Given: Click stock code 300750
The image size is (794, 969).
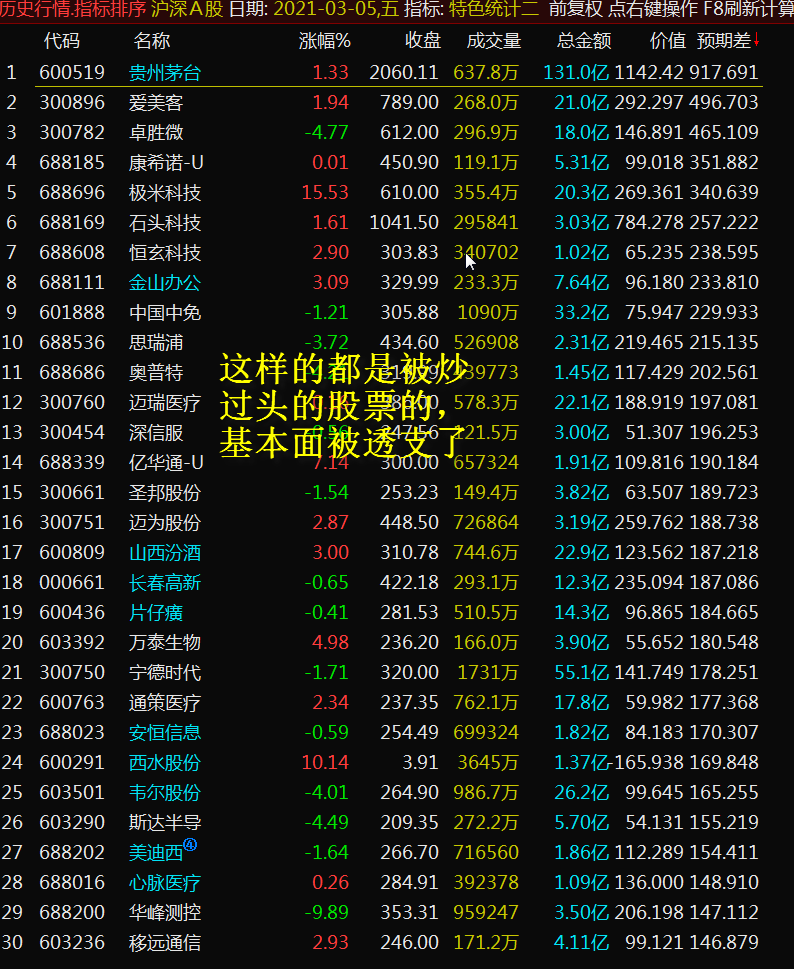Looking at the screenshot, I should [72, 672].
